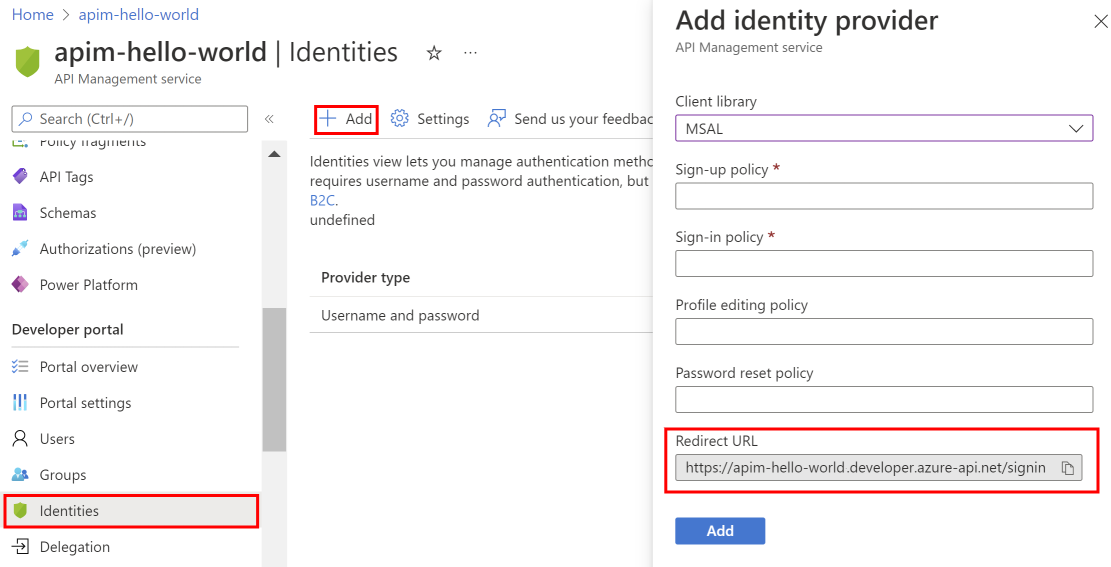Screen dimensions: 1111x567
Task: Open Authorizations (preview) page
Action: (x=117, y=249)
